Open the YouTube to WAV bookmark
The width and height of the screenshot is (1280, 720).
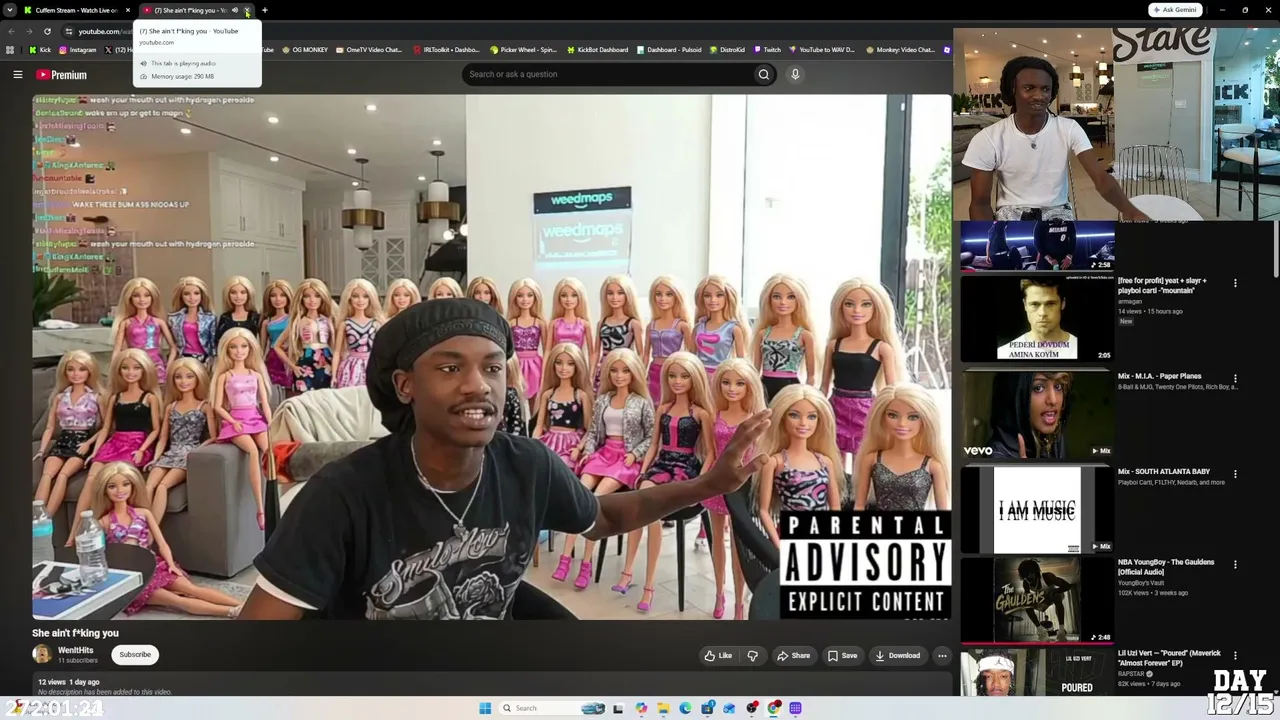(x=822, y=50)
